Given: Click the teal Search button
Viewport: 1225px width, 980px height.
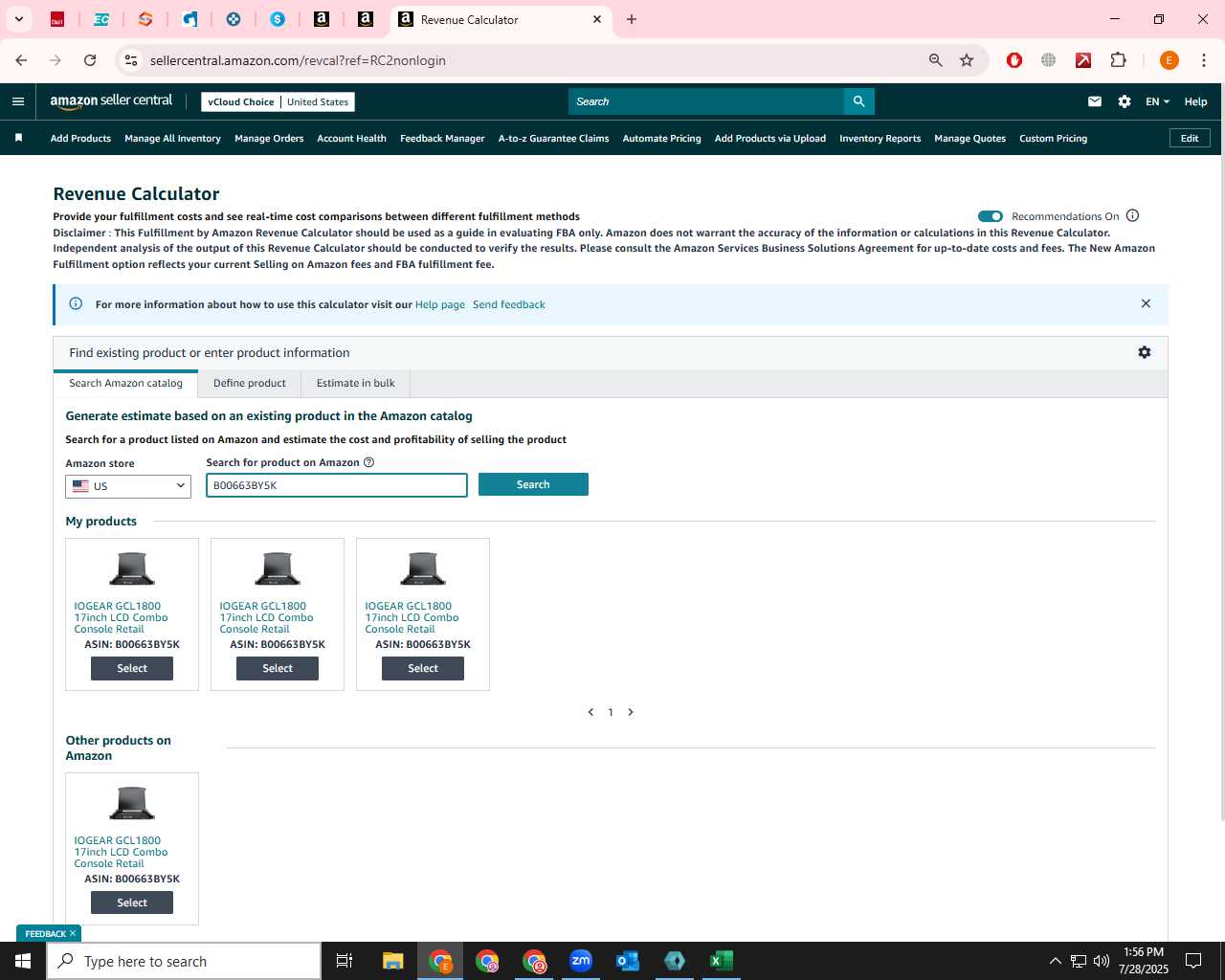Looking at the screenshot, I should [x=533, y=484].
